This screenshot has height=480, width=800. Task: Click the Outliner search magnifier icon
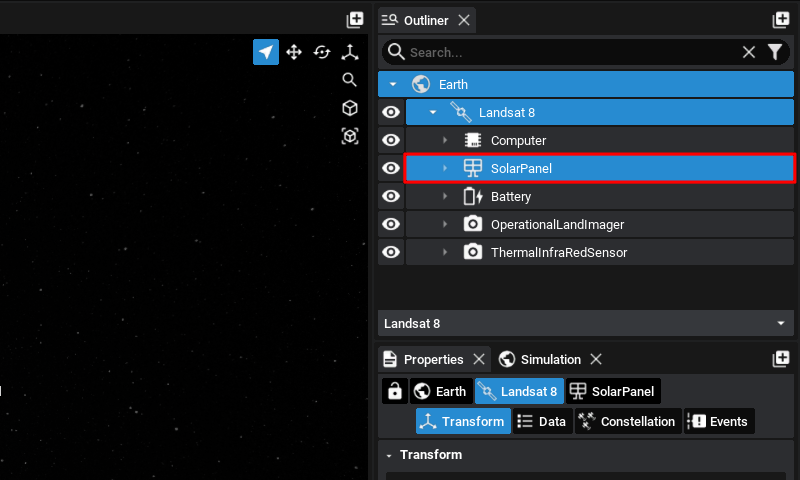tap(396, 52)
